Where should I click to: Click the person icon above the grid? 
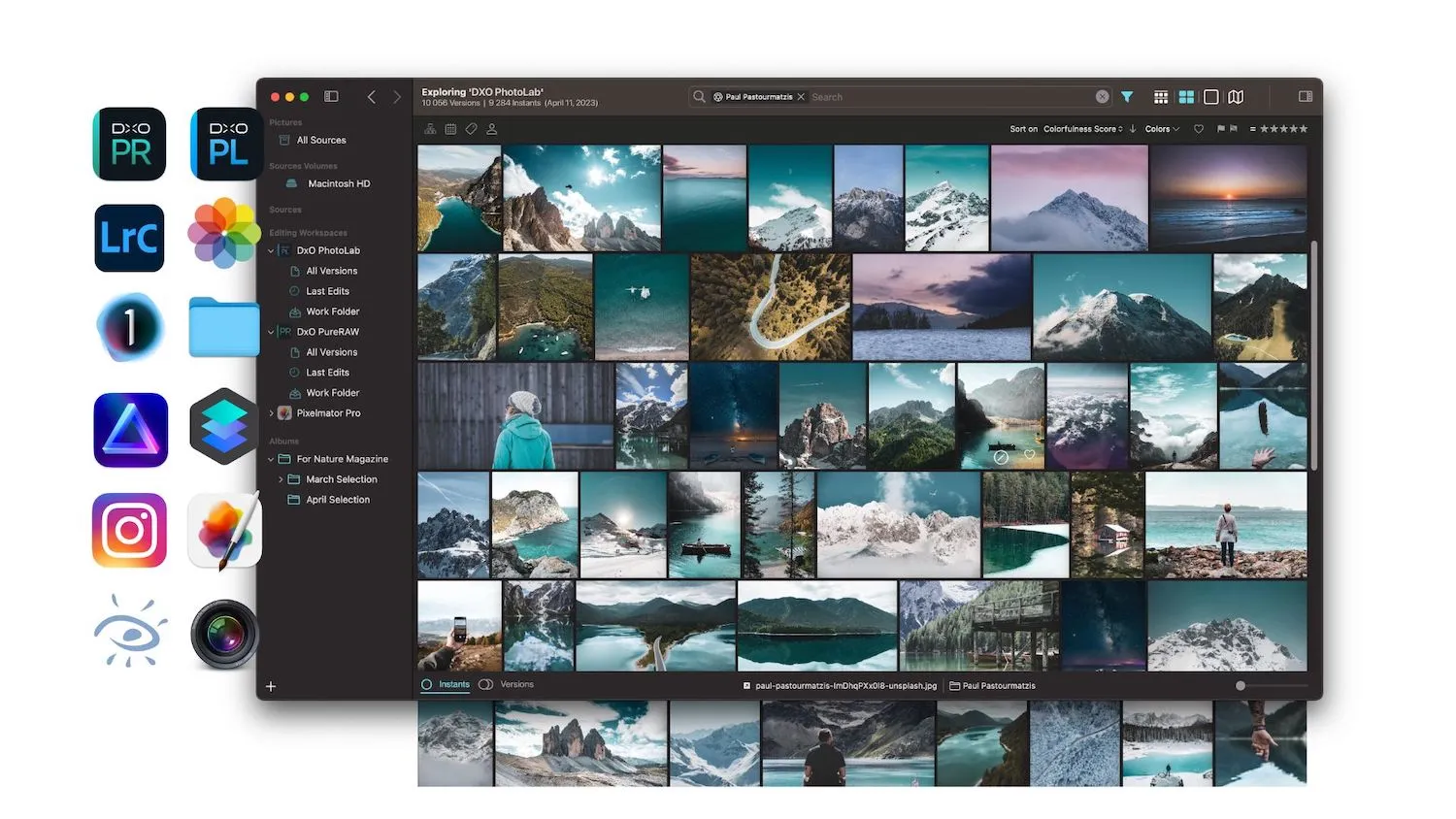point(491,129)
